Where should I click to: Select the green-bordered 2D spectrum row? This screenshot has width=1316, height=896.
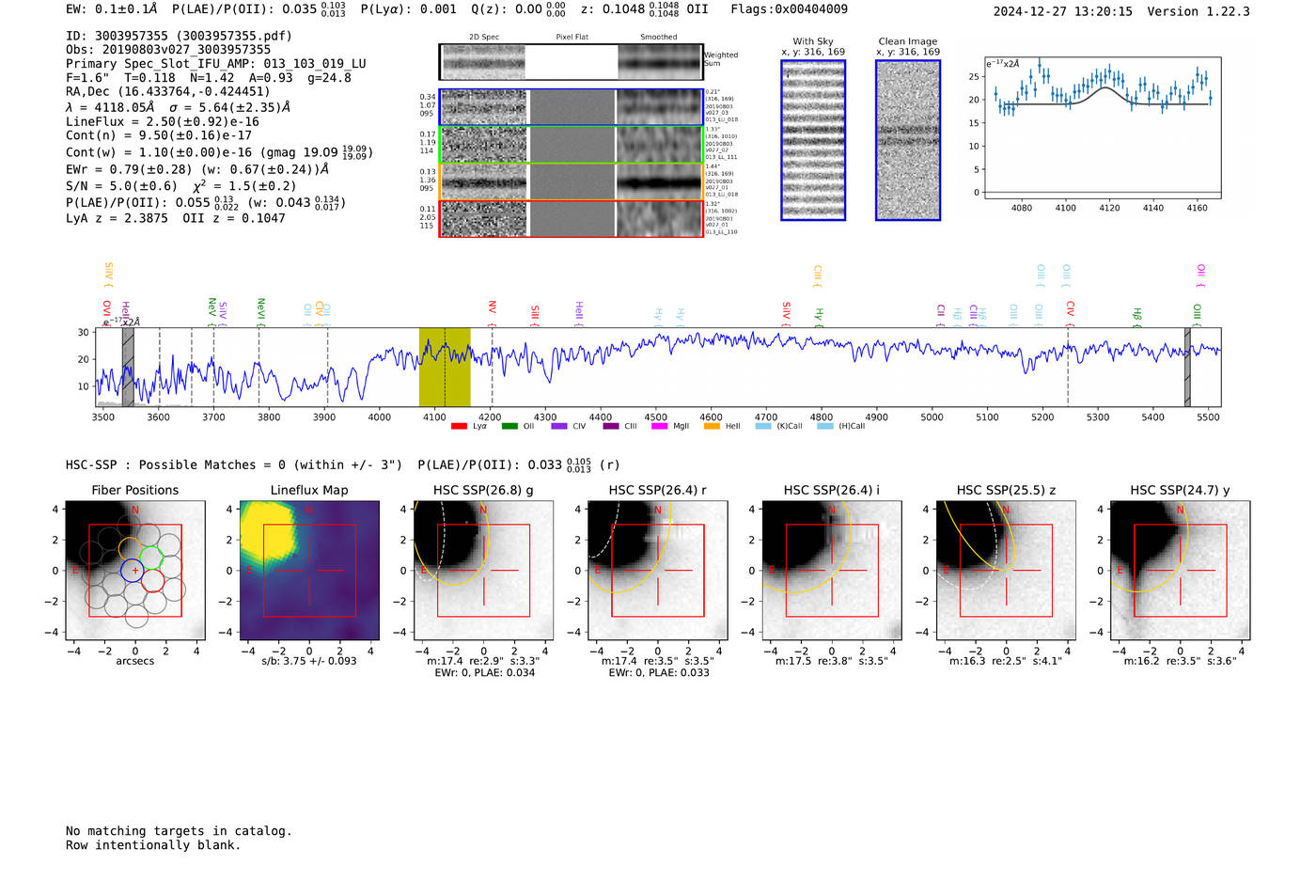point(571,145)
